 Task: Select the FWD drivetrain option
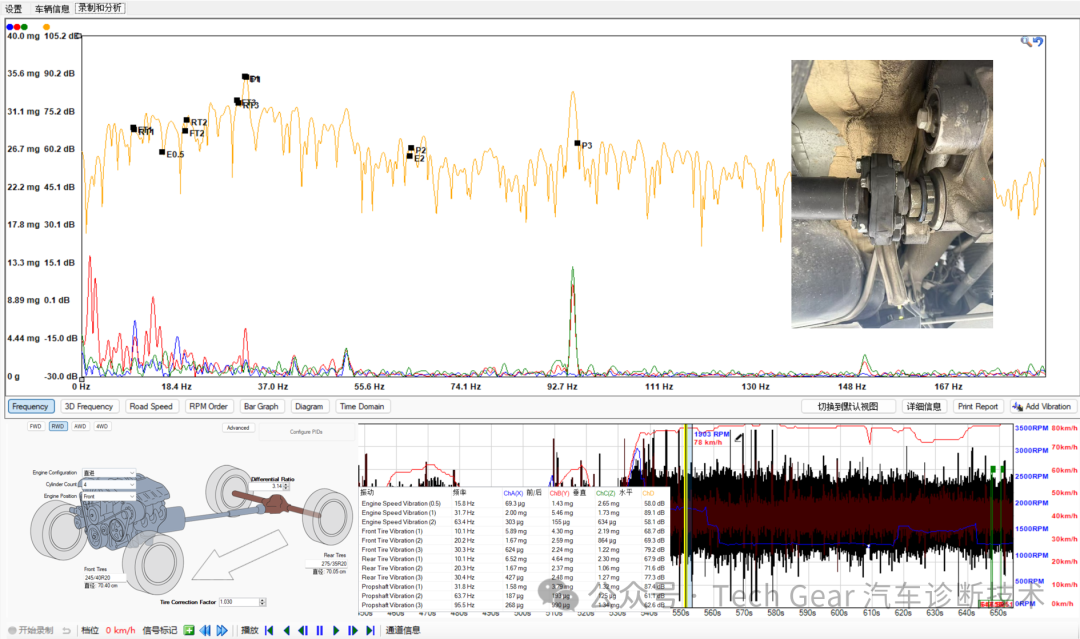click(x=35, y=426)
